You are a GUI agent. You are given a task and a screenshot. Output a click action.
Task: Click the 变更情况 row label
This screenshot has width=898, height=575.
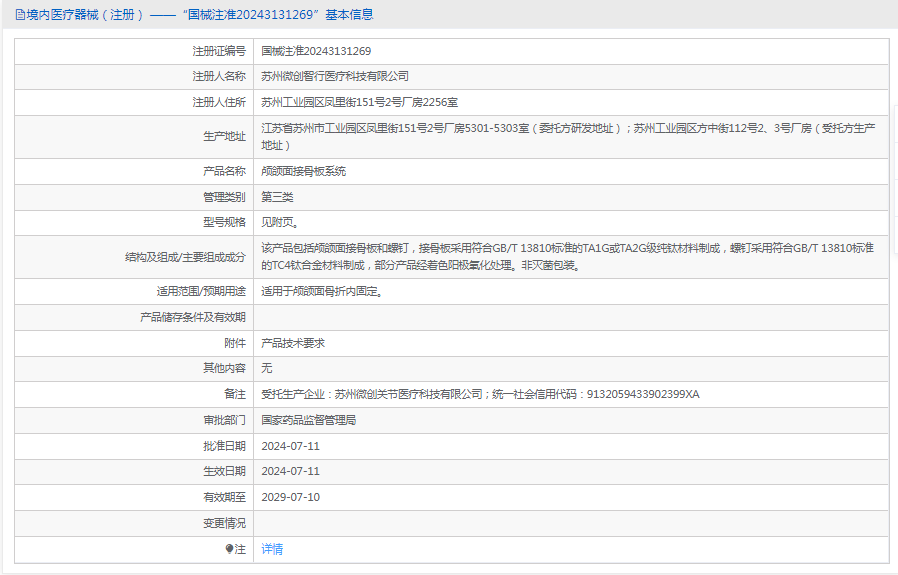click(224, 523)
